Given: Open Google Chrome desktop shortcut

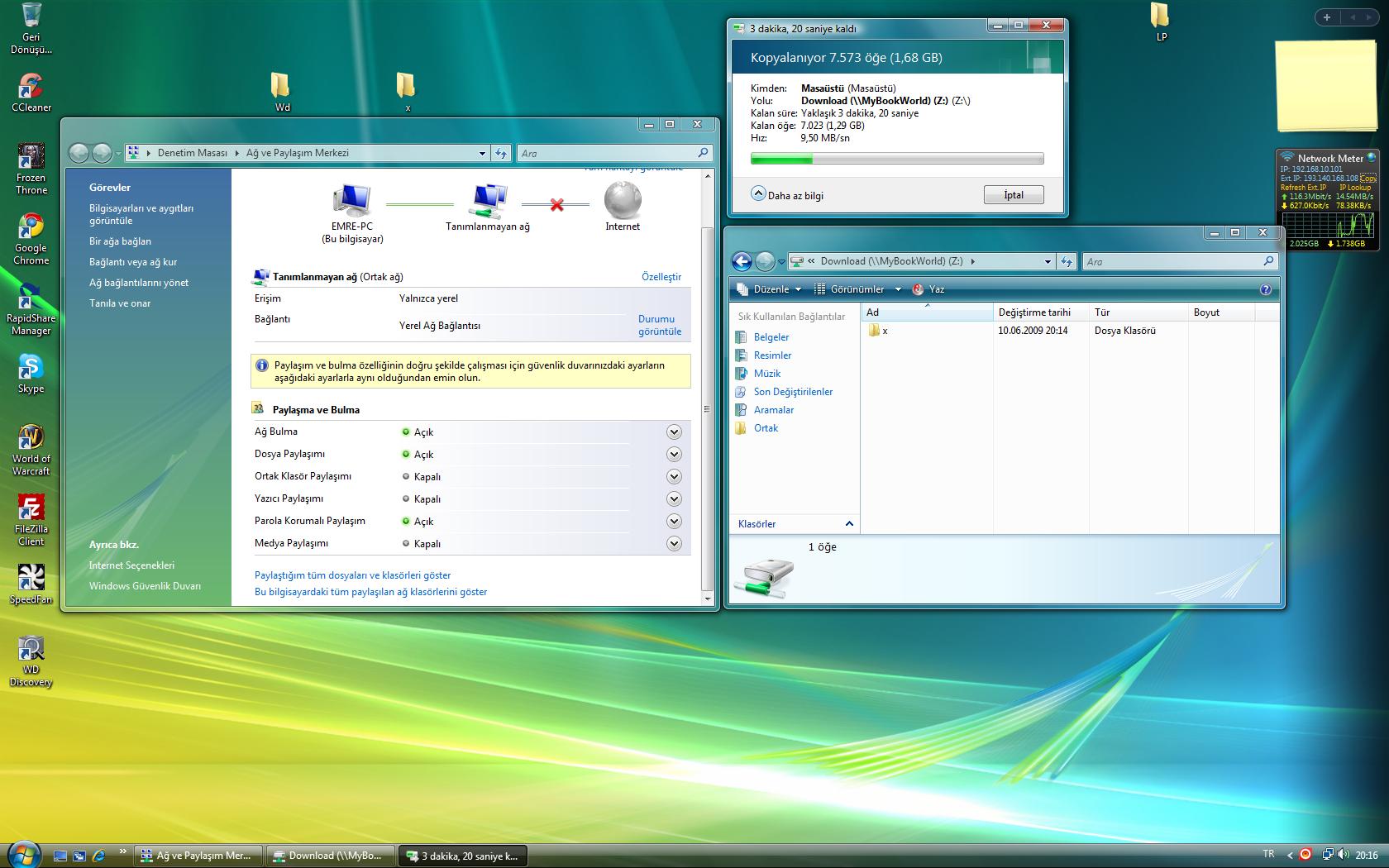Looking at the screenshot, I should coord(31,240).
